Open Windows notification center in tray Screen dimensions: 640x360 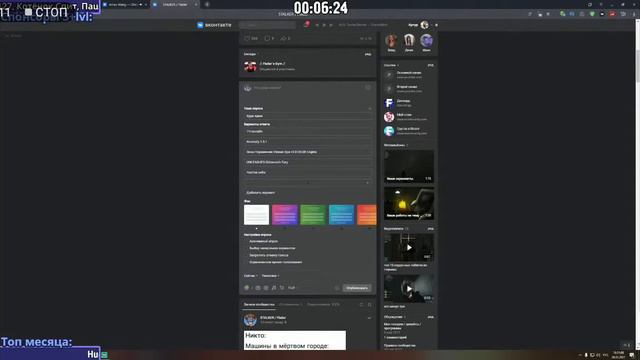pyautogui.click(x=632, y=355)
